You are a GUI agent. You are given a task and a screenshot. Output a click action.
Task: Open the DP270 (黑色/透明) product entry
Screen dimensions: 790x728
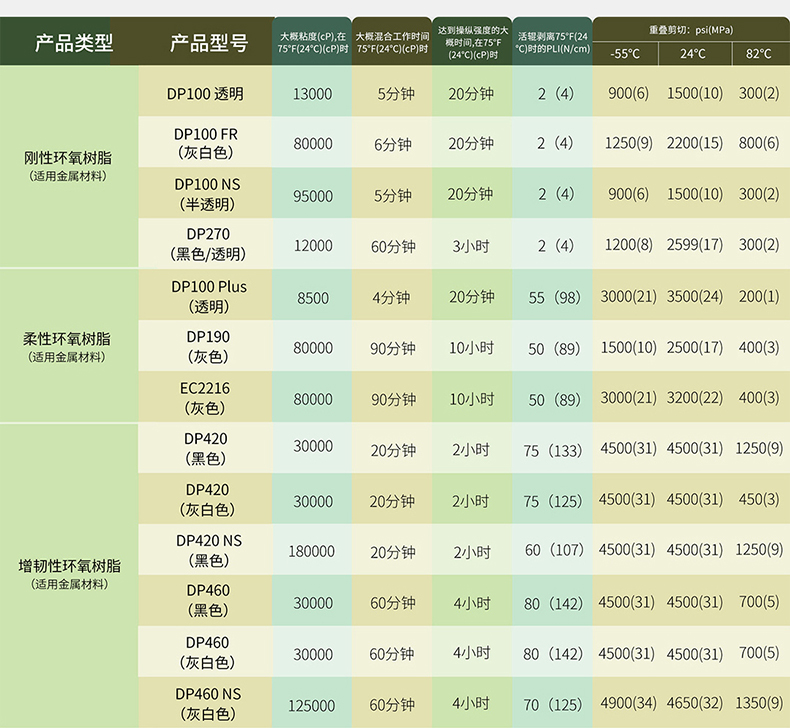coord(207,244)
